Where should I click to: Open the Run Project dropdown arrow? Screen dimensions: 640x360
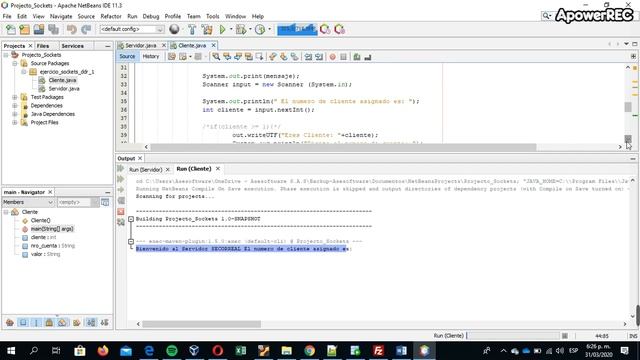coord(231,29)
